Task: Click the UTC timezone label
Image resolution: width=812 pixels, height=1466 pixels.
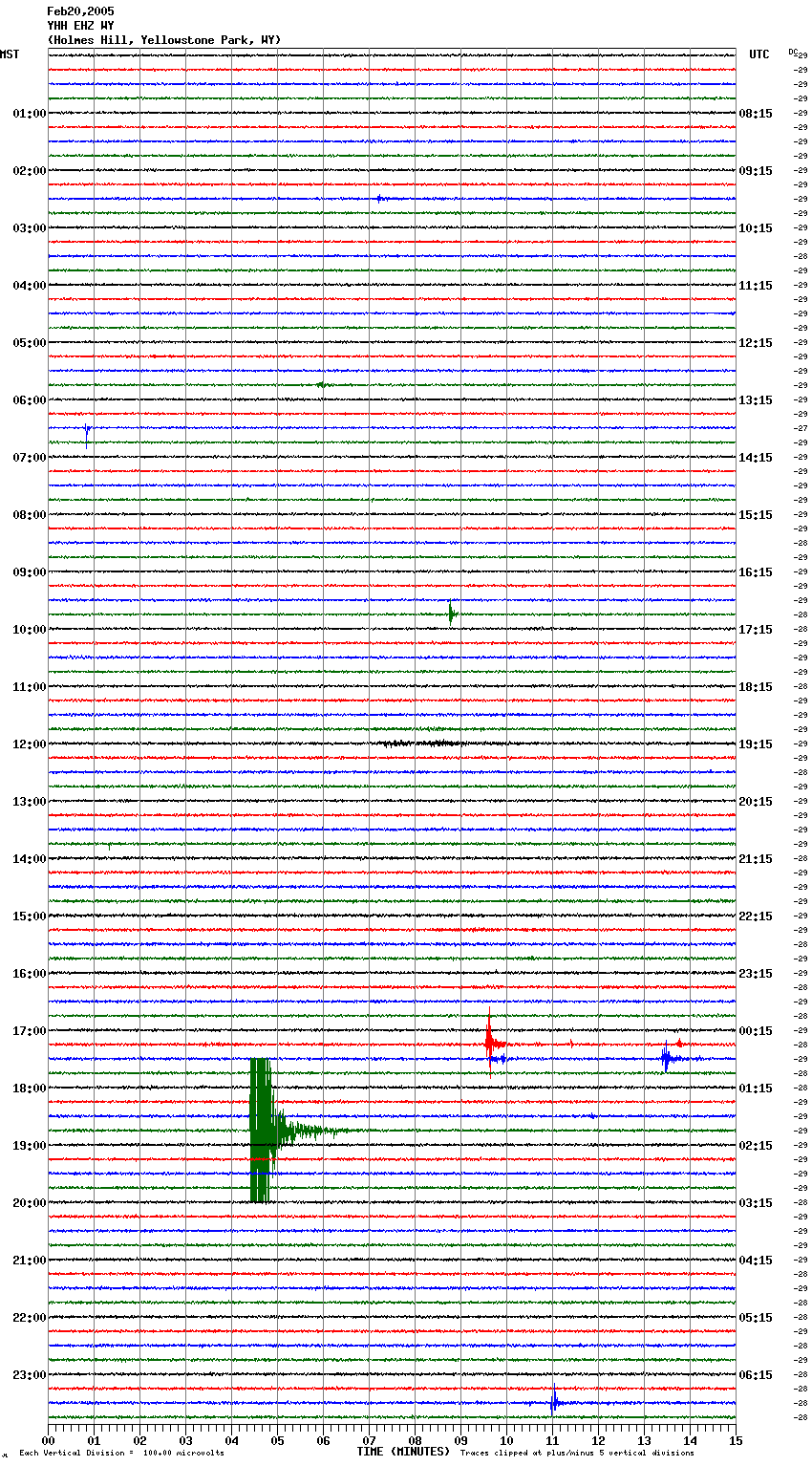Action: click(x=759, y=54)
